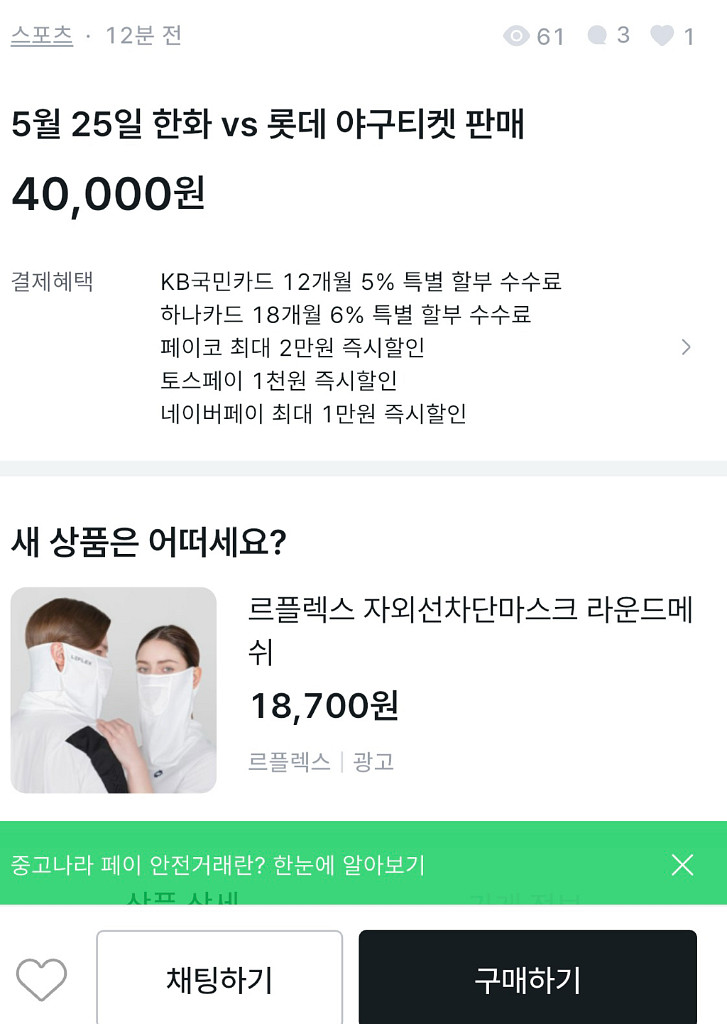Close the green 안전거래 banner

coord(682,865)
